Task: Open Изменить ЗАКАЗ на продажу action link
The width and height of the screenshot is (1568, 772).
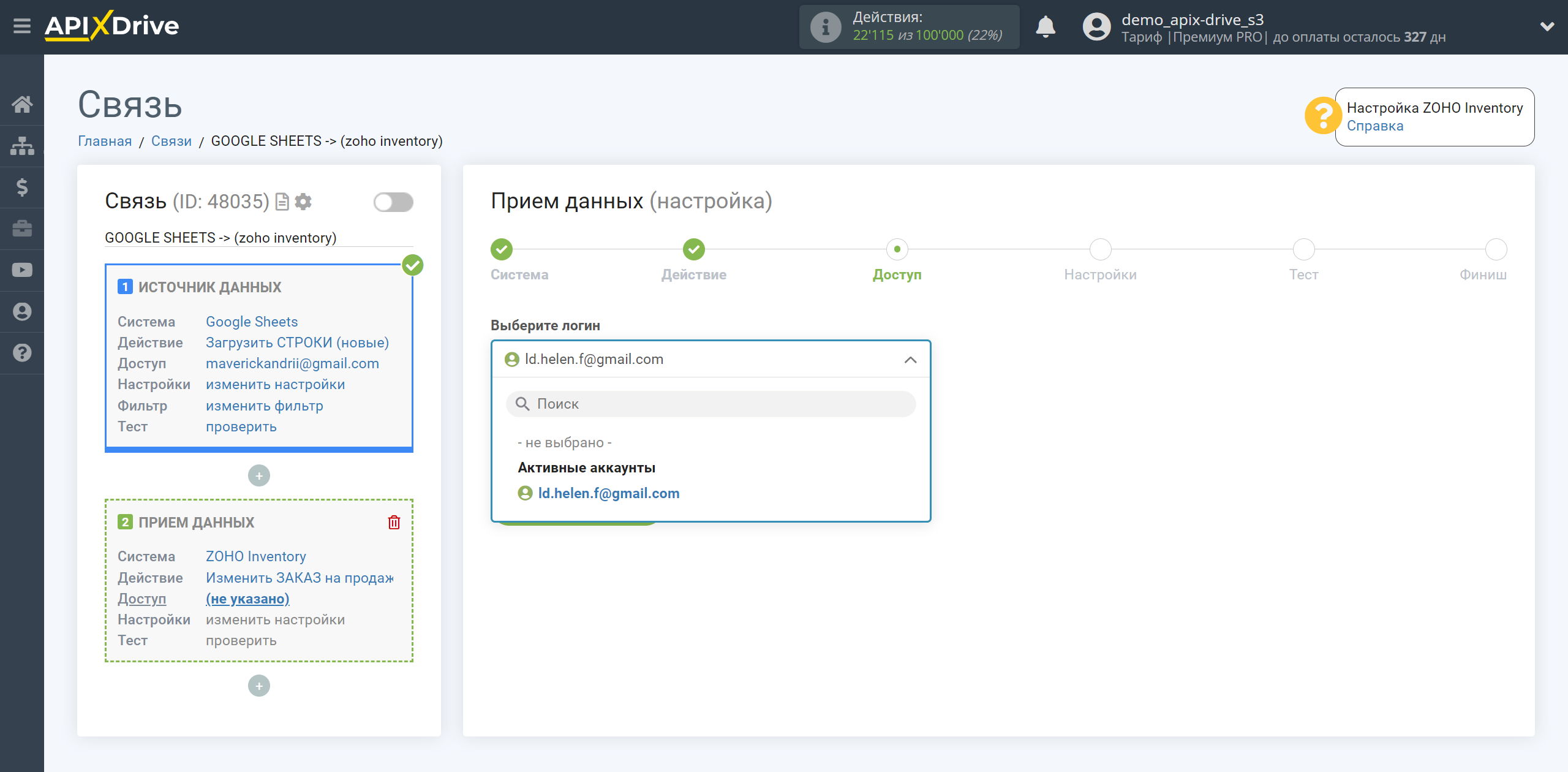Action: point(300,578)
